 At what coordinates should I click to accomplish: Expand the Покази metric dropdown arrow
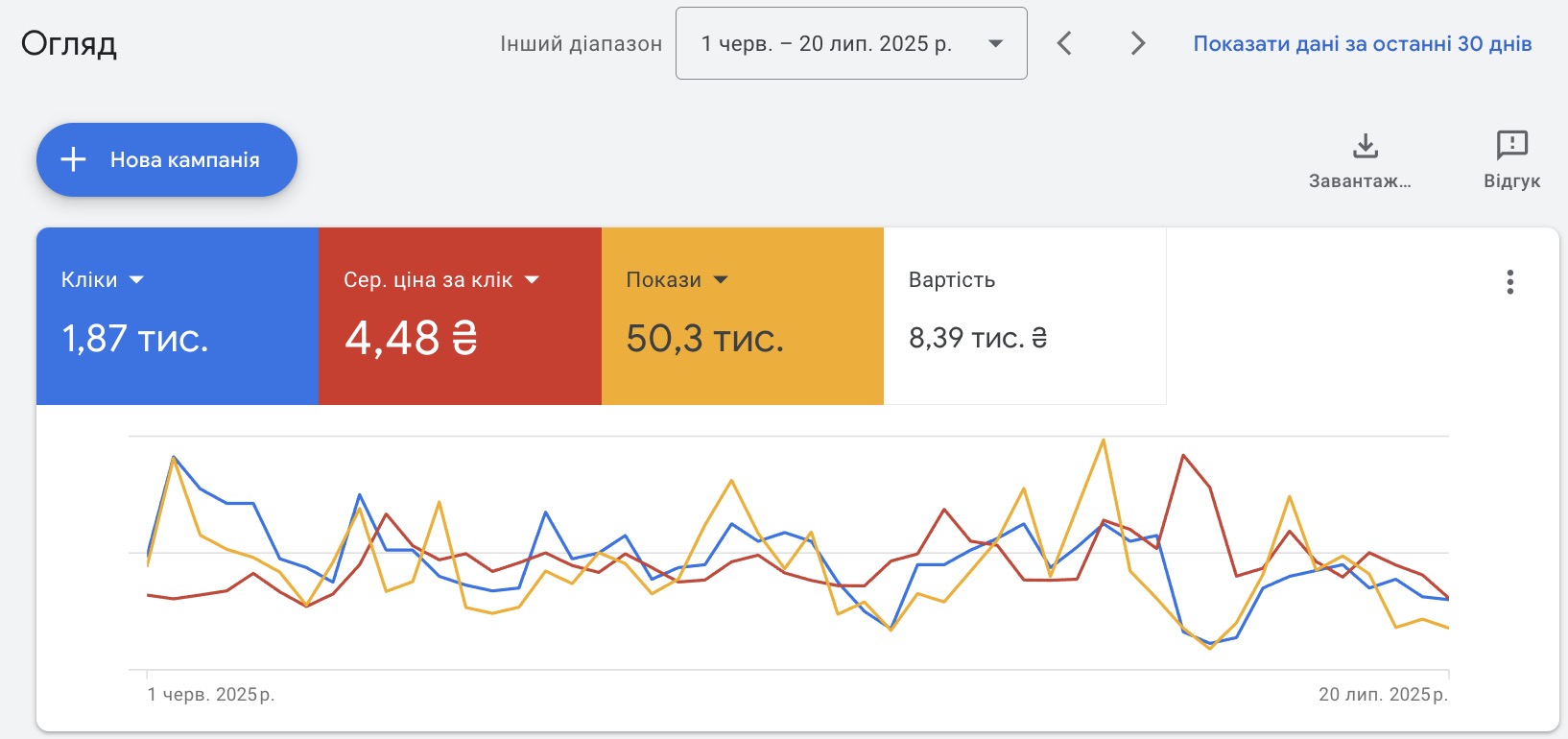coord(721,280)
